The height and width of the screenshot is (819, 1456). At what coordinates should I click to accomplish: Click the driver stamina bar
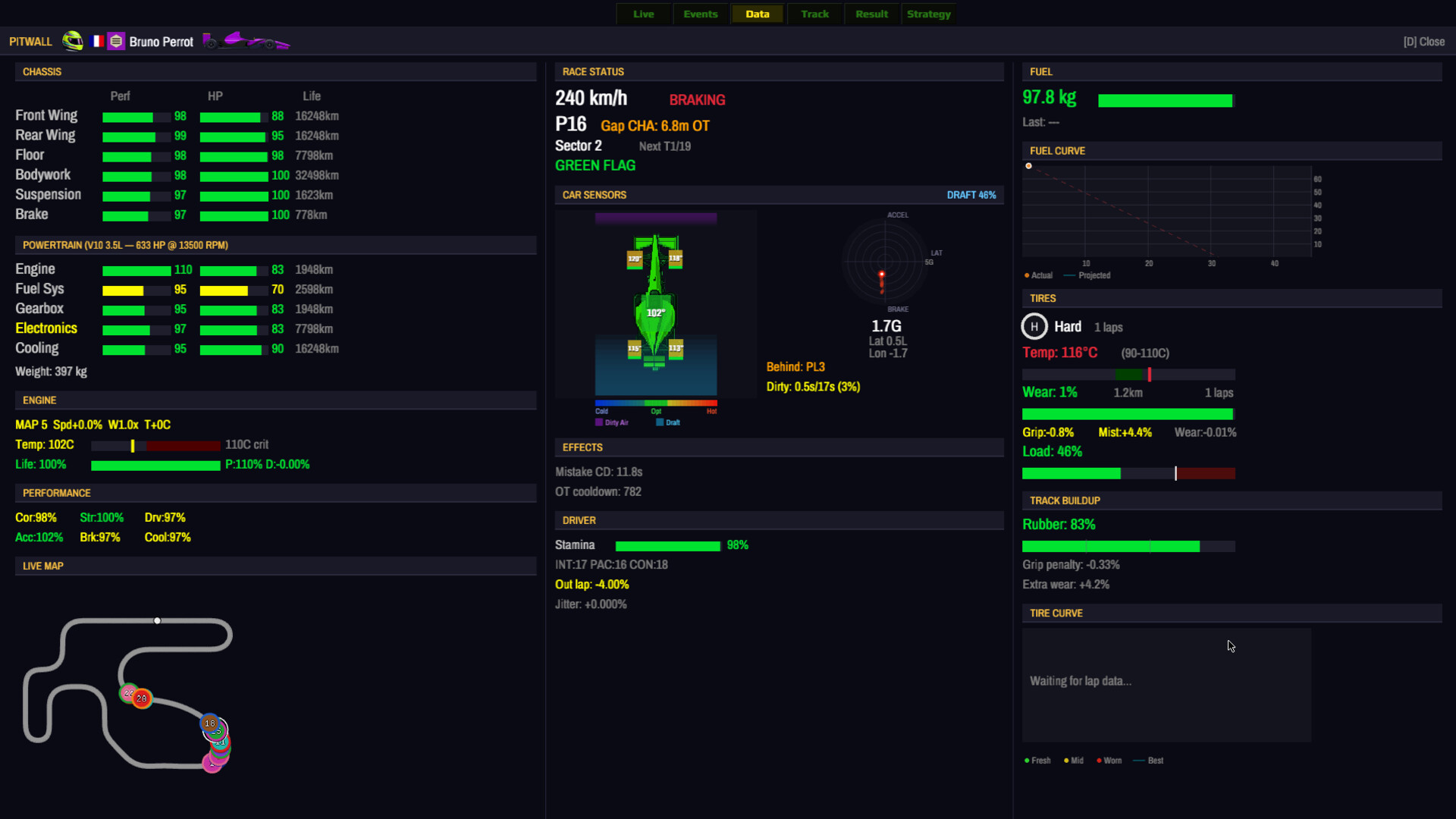(668, 546)
